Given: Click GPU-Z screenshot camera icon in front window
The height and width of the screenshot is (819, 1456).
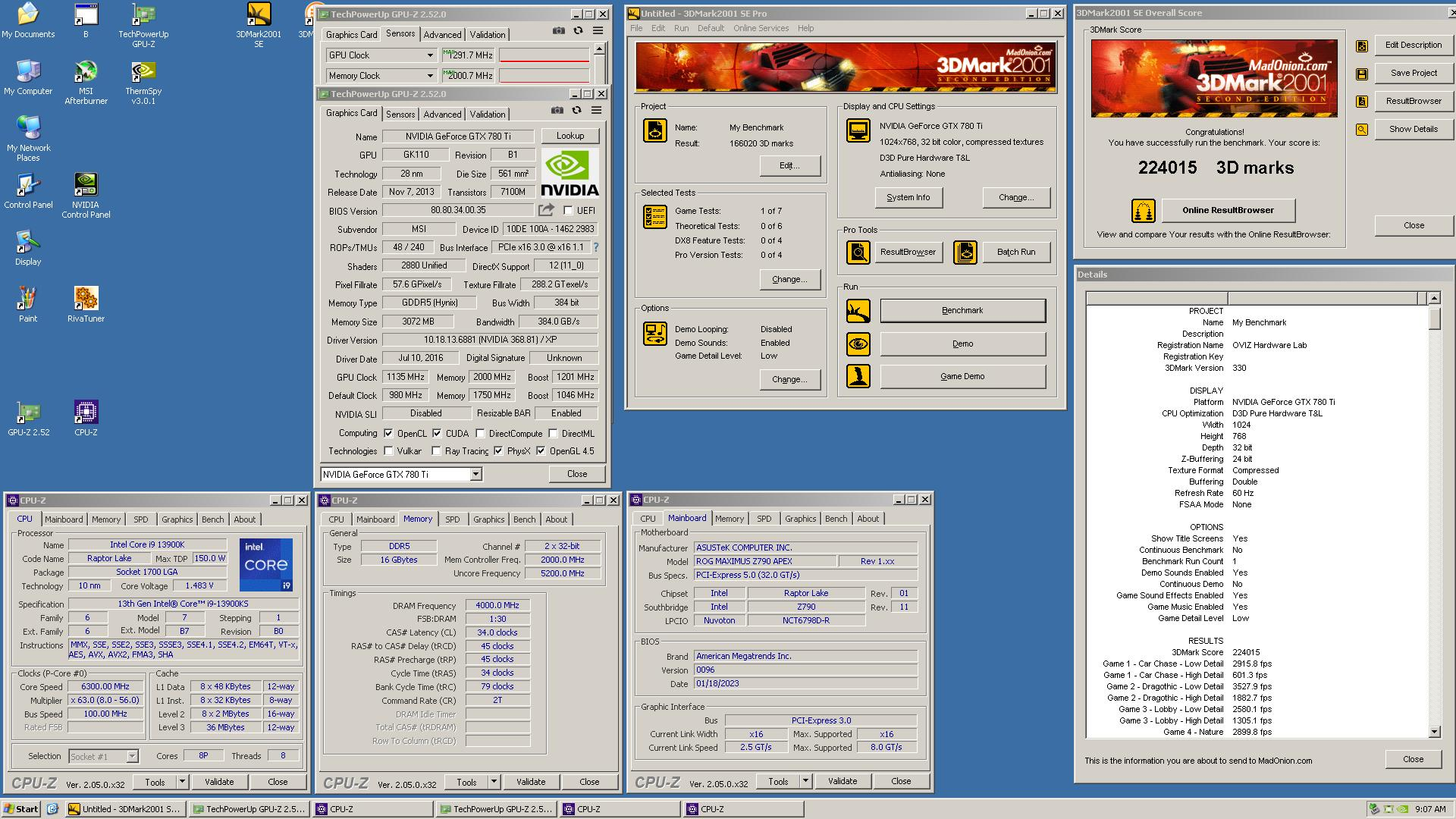Looking at the screenshot, I should pyautogui.click(x=557, y=111).
